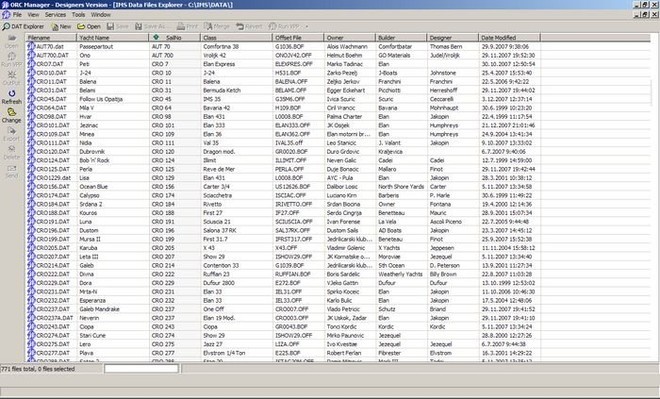Open the Window menu
Screen dimensions: 660x399
coord(101,15)
